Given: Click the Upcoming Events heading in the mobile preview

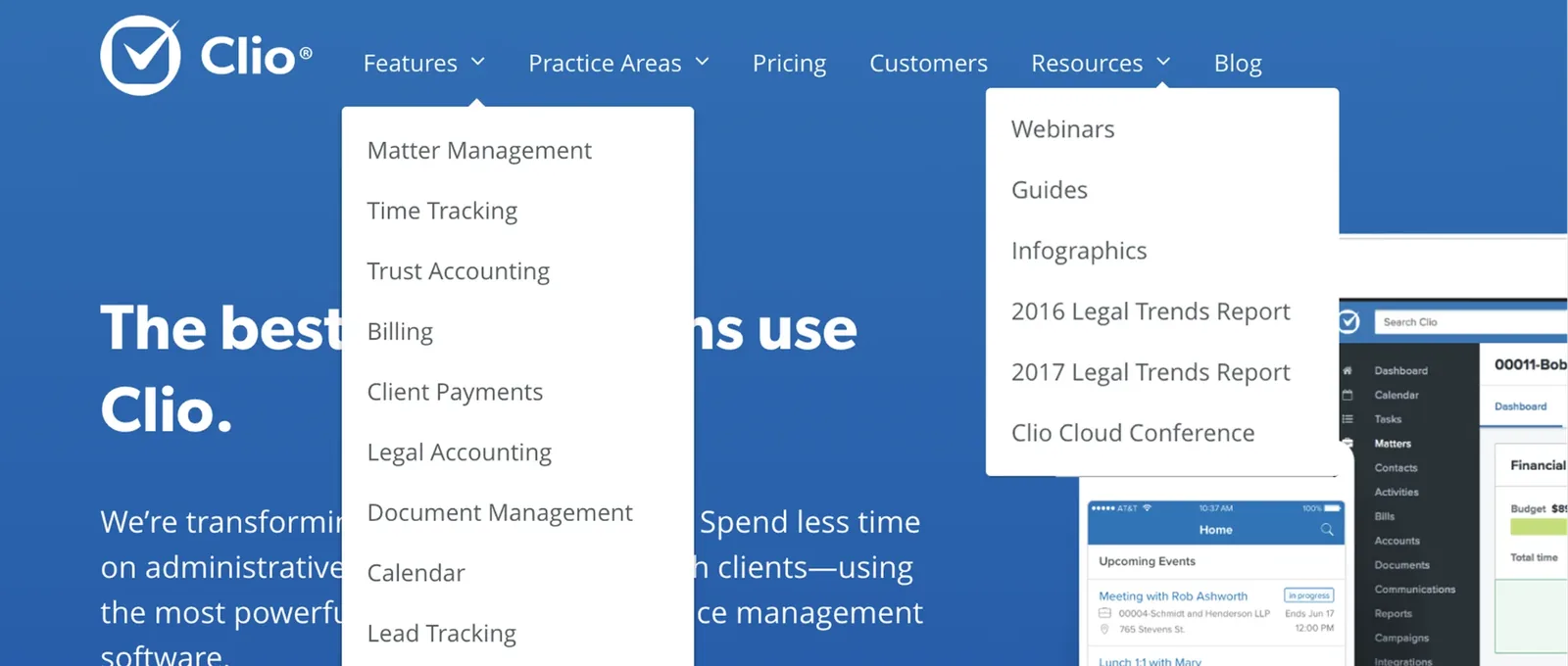Looking at the screenshot, I should [x=1147, y=561].
